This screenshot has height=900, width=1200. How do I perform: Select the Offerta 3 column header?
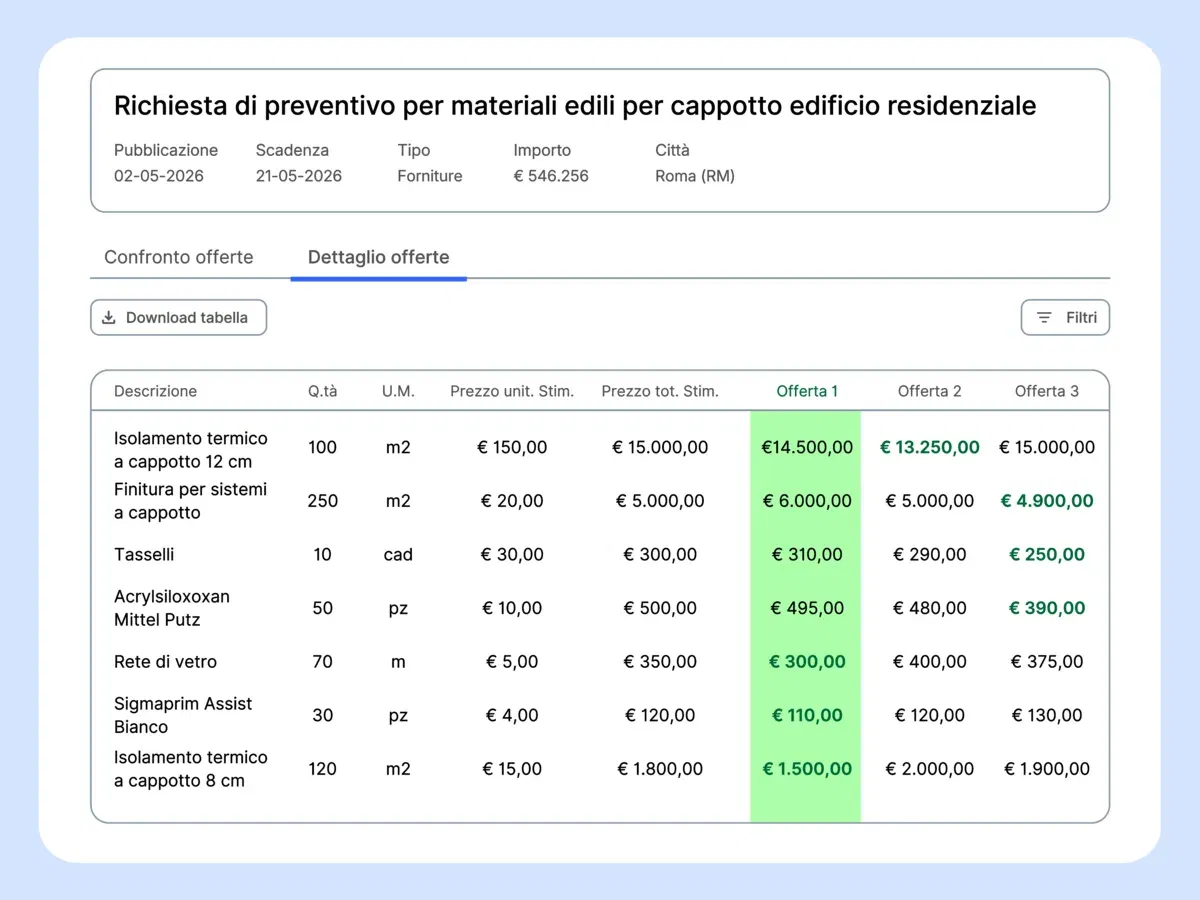click(1047, 391)
